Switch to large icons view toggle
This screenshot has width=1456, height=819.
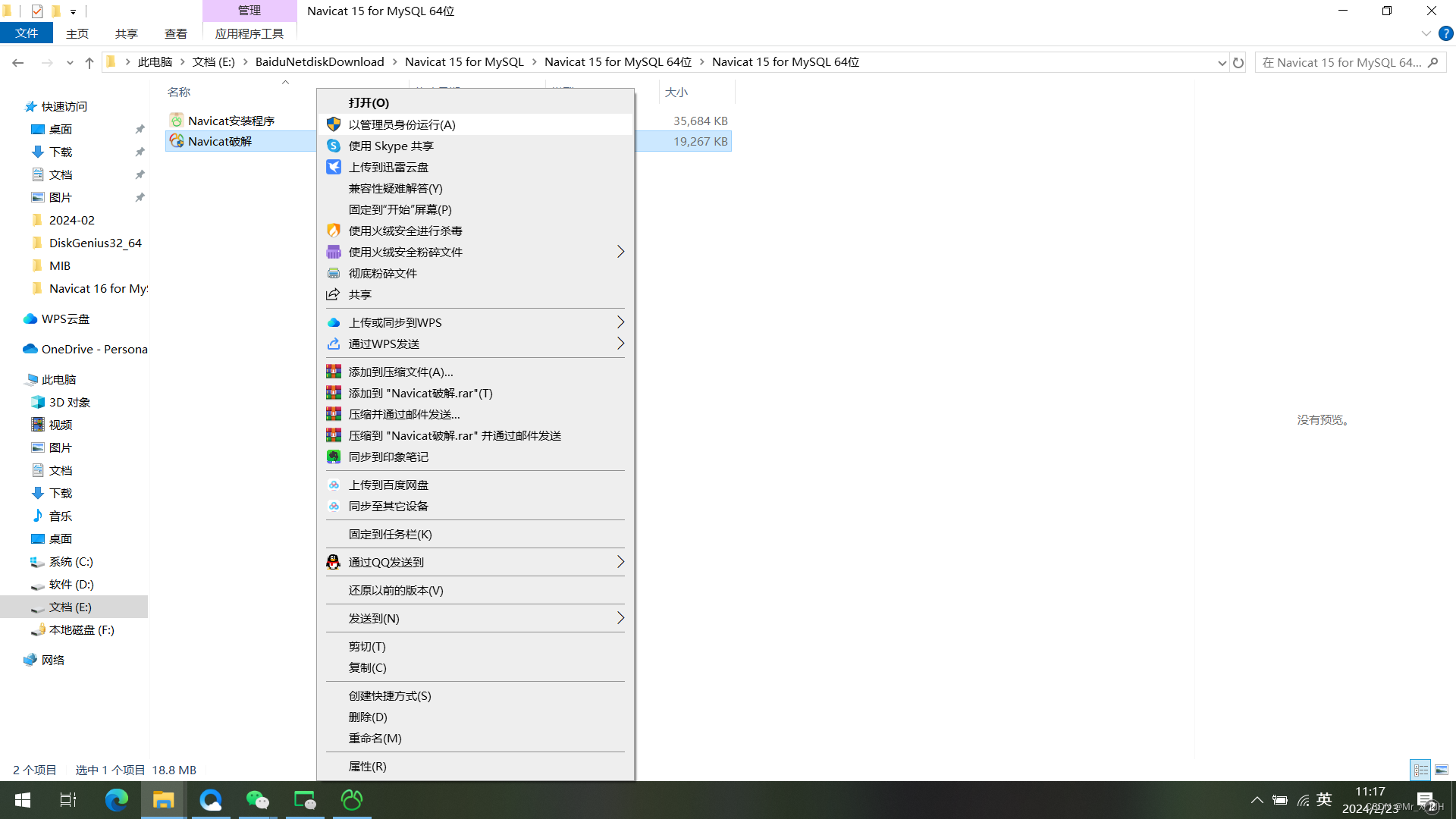pos(1442,770)
